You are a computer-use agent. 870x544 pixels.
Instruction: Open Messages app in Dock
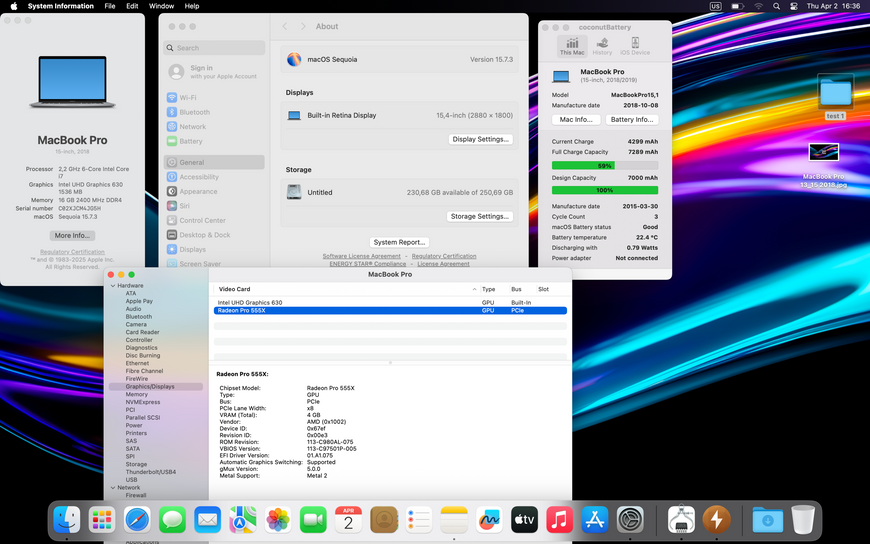point(173,520)
